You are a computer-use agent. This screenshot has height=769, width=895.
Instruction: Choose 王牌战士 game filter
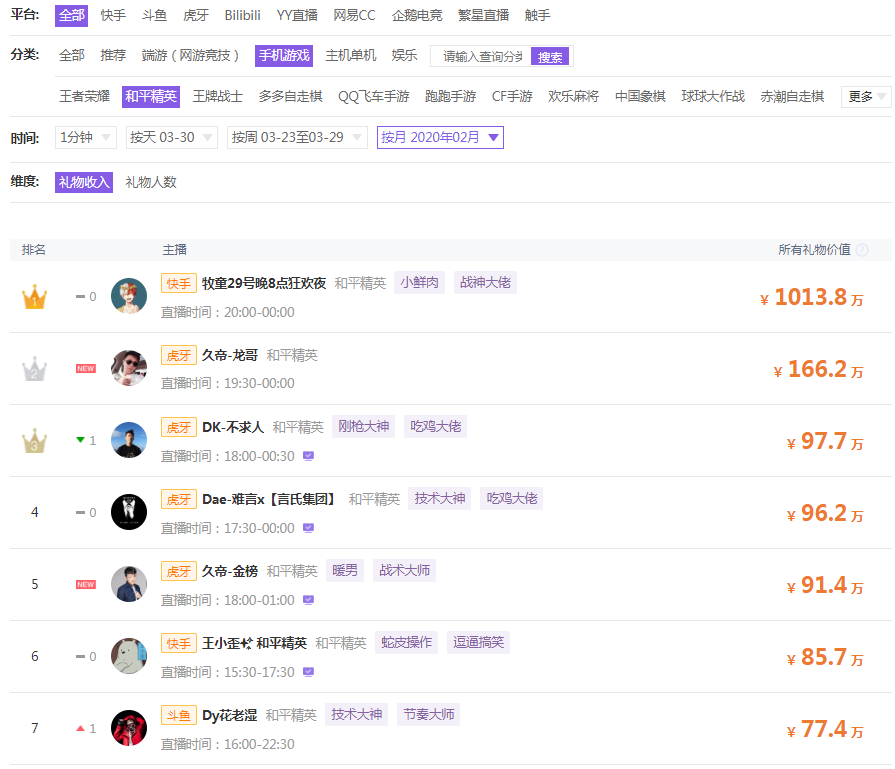[217, 96]
